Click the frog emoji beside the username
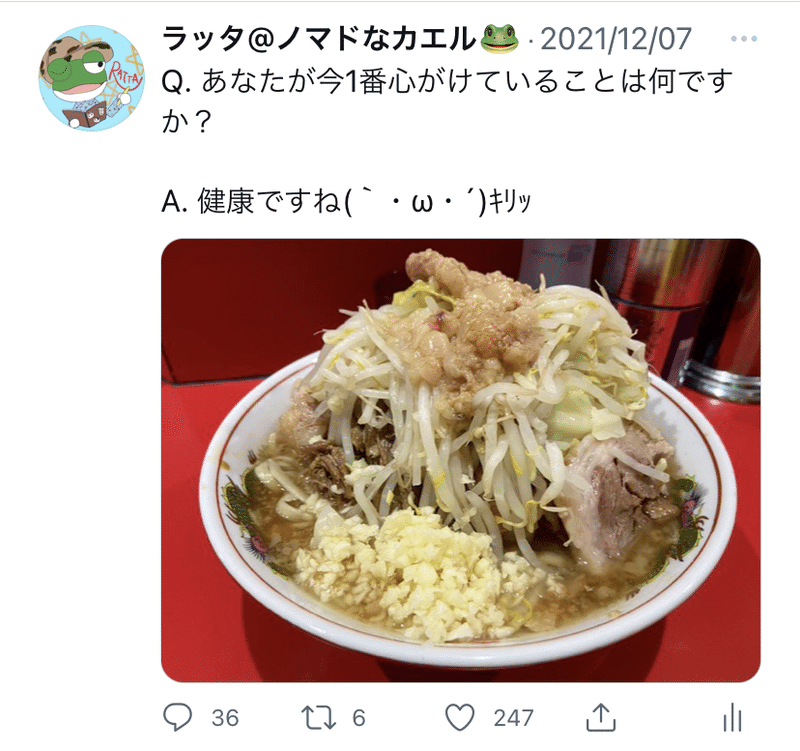Screen dimensions: 800x751 499,39
